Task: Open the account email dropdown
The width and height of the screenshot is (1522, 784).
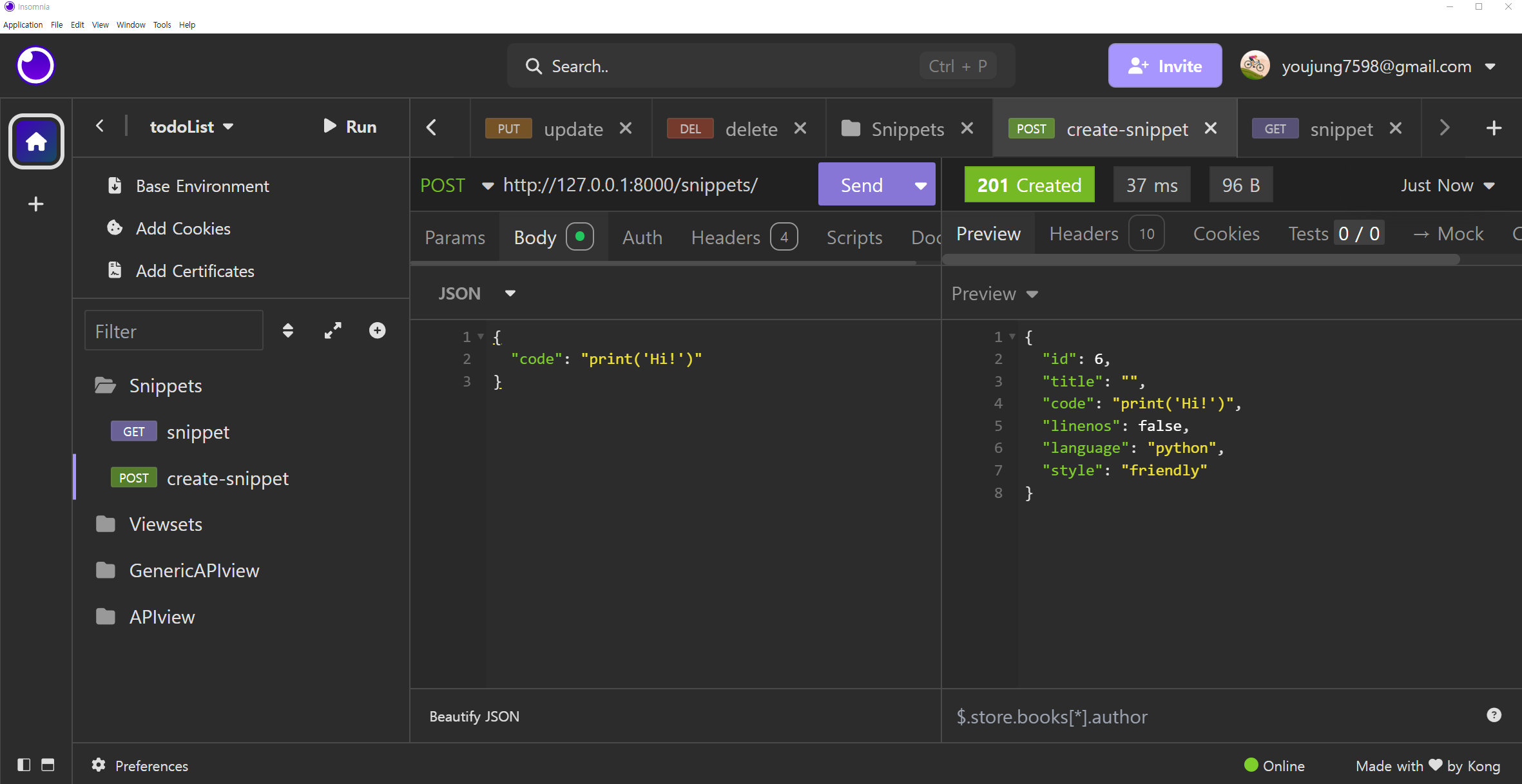Action: [1490, 66]
